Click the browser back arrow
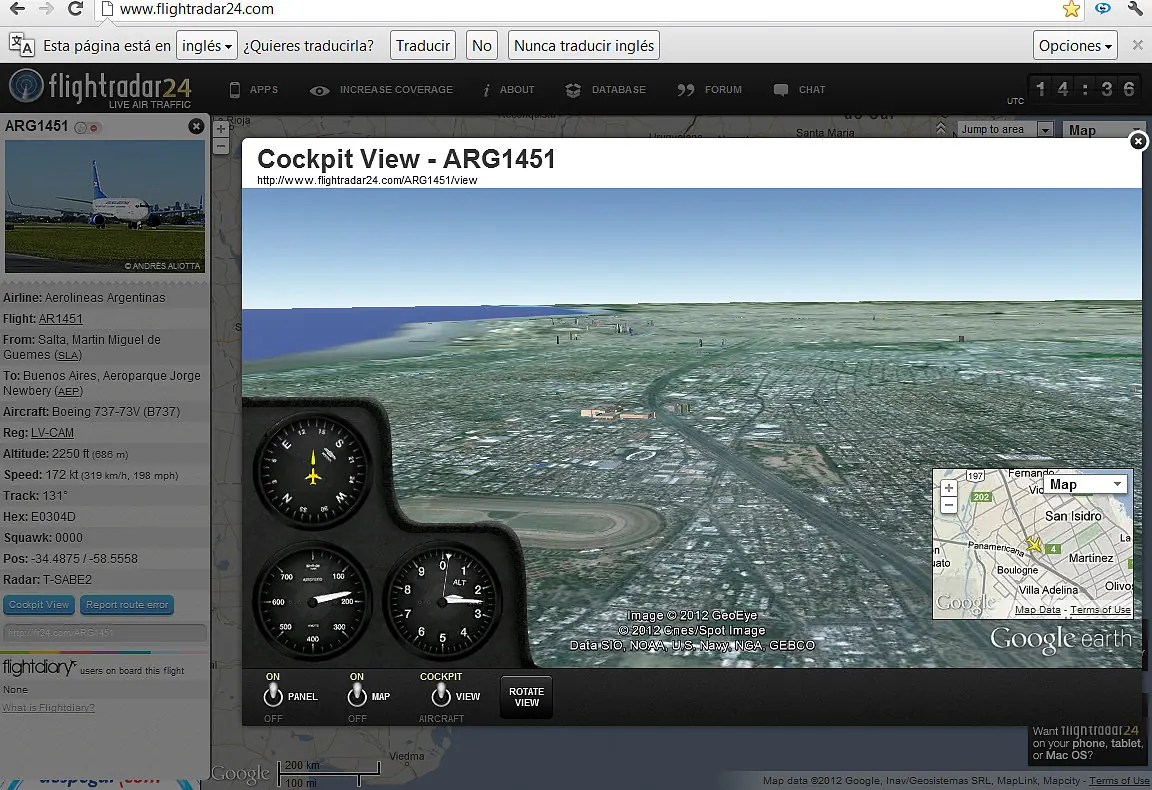Image resolution: width=1152 pixels, height=790 pixels. tap(18, 9)
